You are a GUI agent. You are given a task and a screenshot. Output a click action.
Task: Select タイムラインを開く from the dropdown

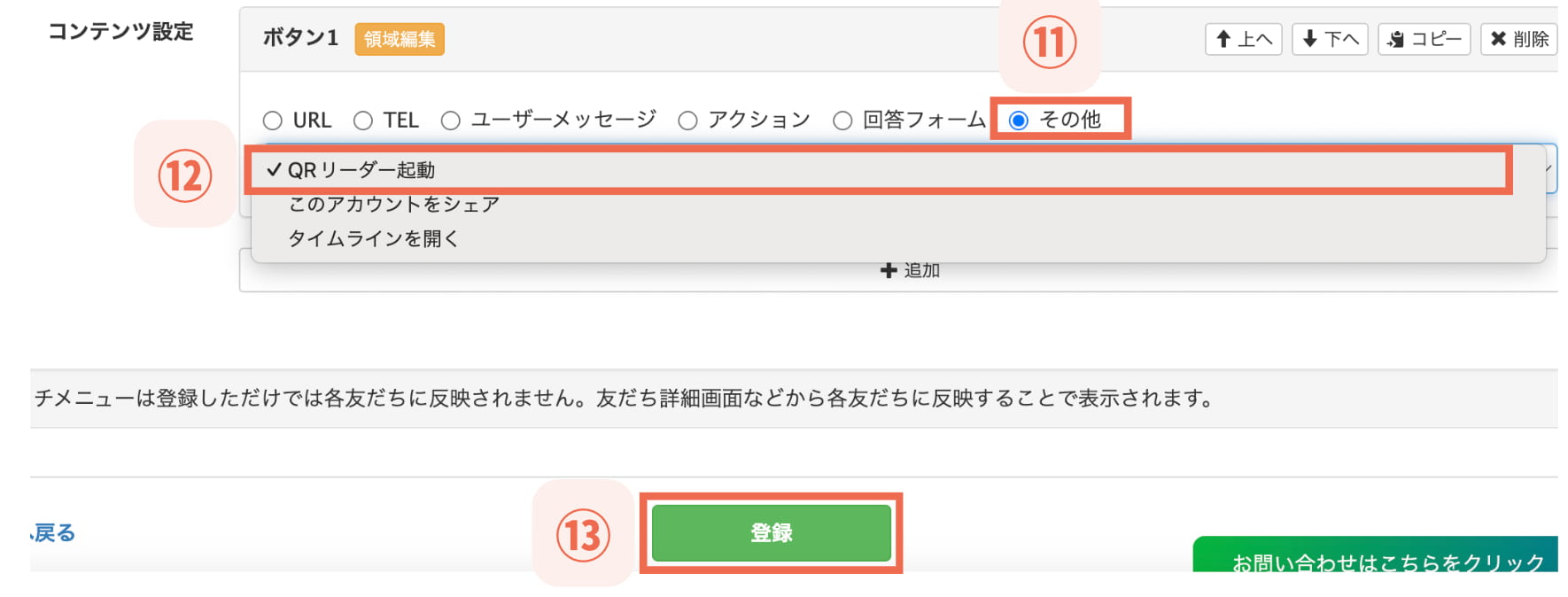(x=374, y=238)
